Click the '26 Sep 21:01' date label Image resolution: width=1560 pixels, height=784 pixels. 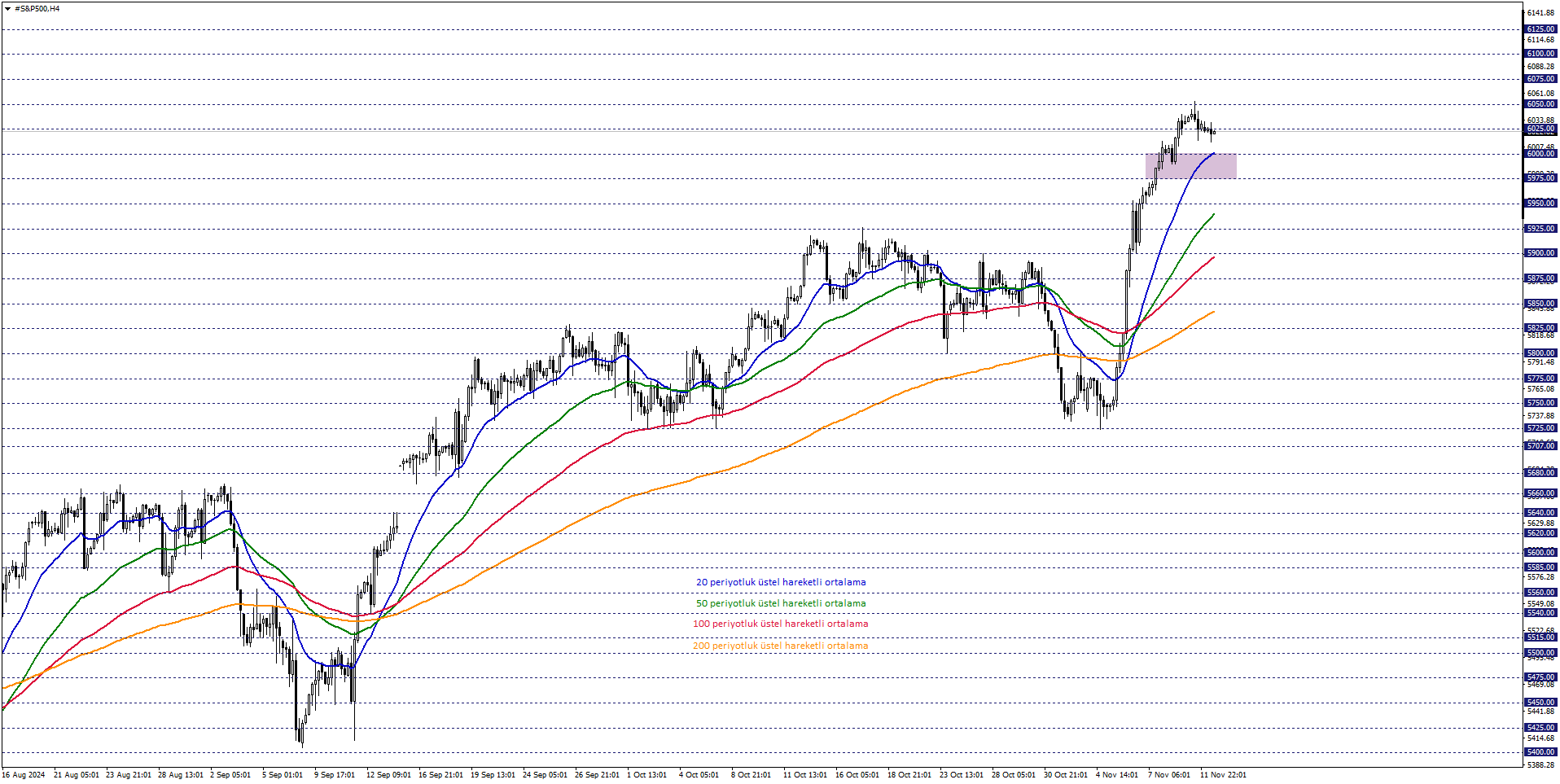(x=598, y=775)
